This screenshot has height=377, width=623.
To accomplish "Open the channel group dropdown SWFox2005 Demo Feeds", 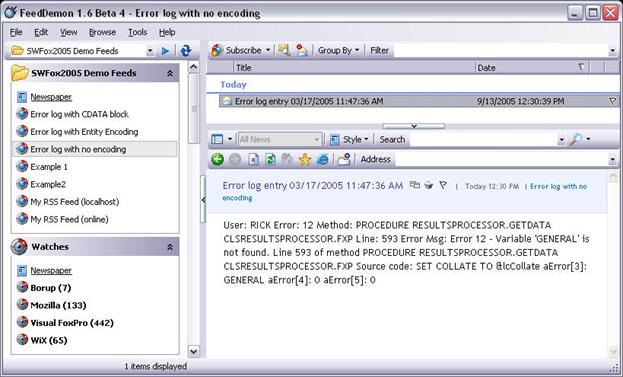I will [x=150, y=51].
